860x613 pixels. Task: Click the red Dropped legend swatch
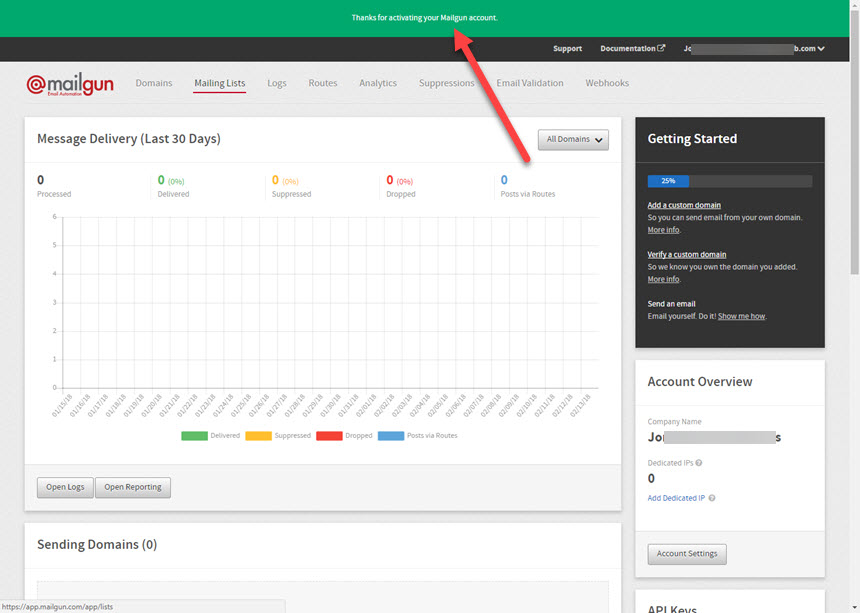click(329, 436)
